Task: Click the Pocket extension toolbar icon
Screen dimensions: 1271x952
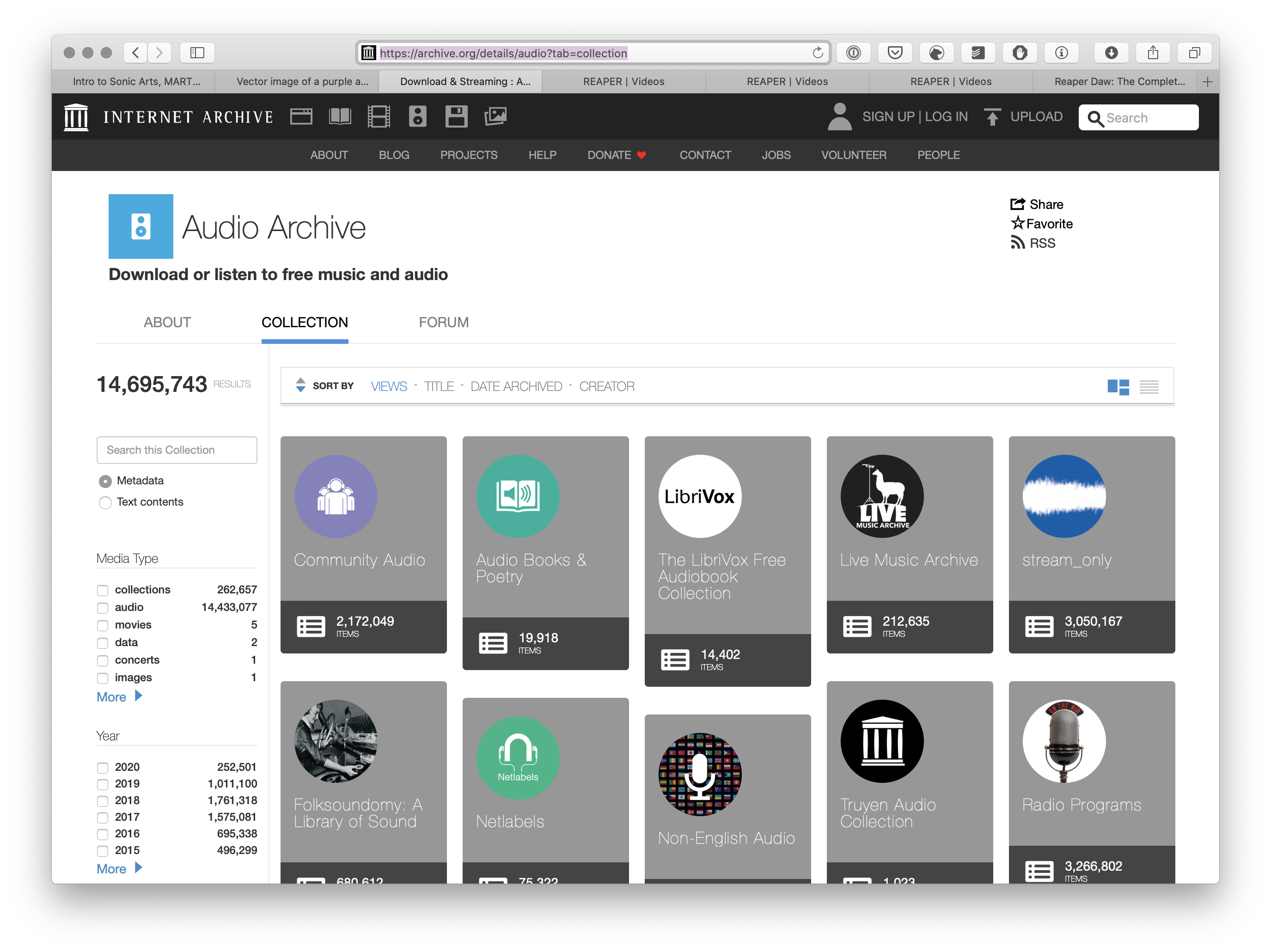Action: [x=895, y=53]
